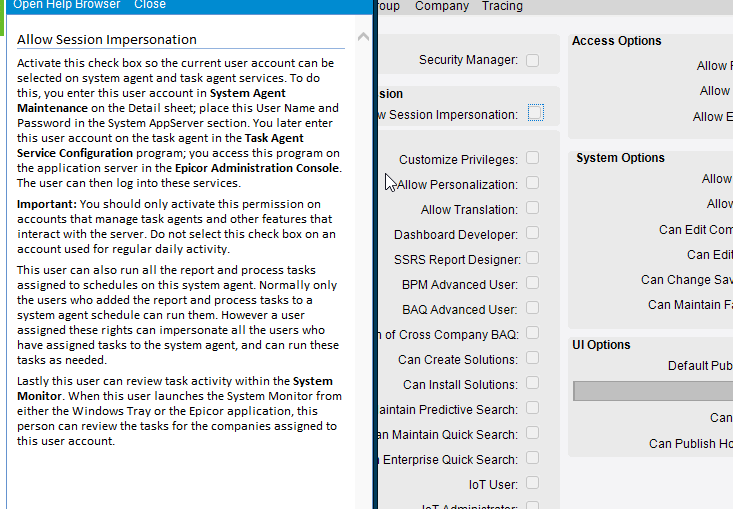Toggle BAQ Advanced User checkbox
The width and height of the screenshot is (733, 509).
(x=533, y=308)
